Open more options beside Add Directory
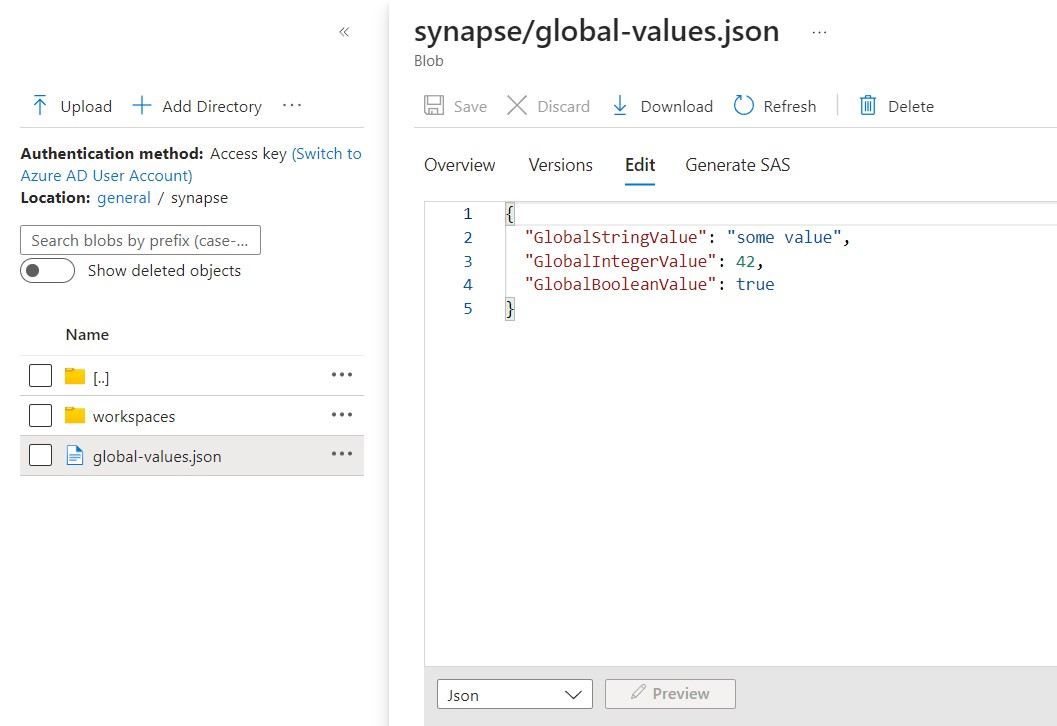Screen dimensions: 1057x726 click(x=292, y=105)
